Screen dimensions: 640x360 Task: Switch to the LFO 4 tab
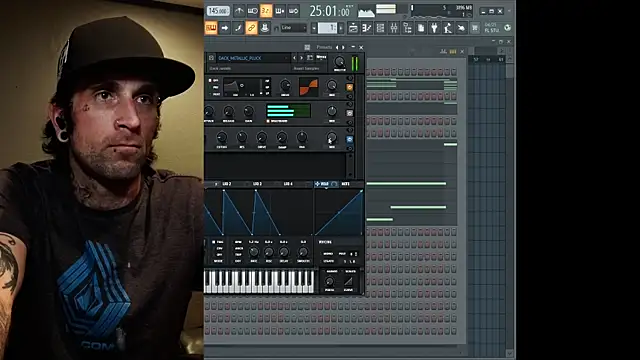pyautogui.click(x=288, y=184)
